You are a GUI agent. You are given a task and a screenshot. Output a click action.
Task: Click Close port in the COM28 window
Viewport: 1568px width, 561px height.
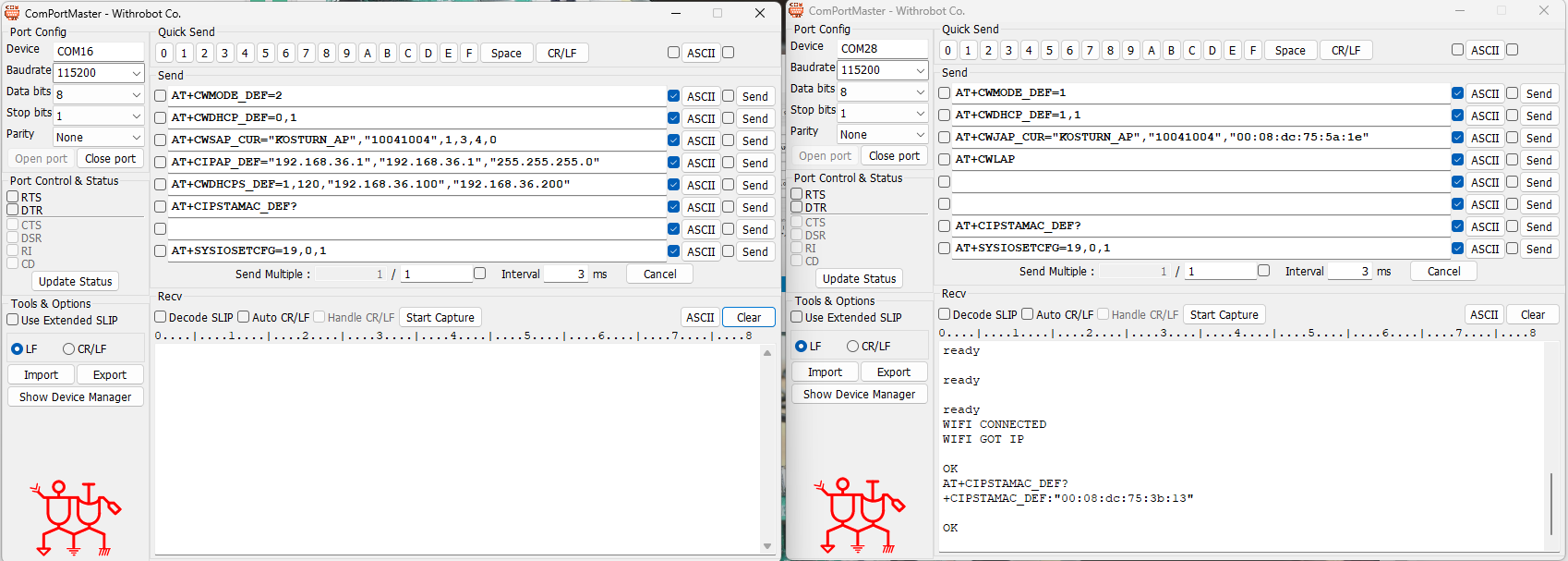(x=895, y=156)
